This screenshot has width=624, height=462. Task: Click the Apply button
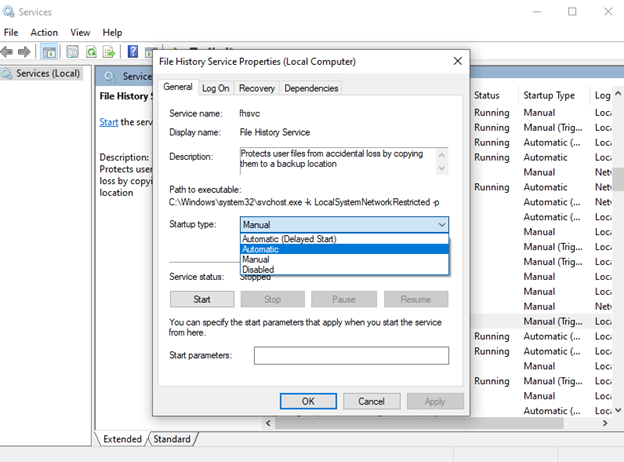point(435,401)
